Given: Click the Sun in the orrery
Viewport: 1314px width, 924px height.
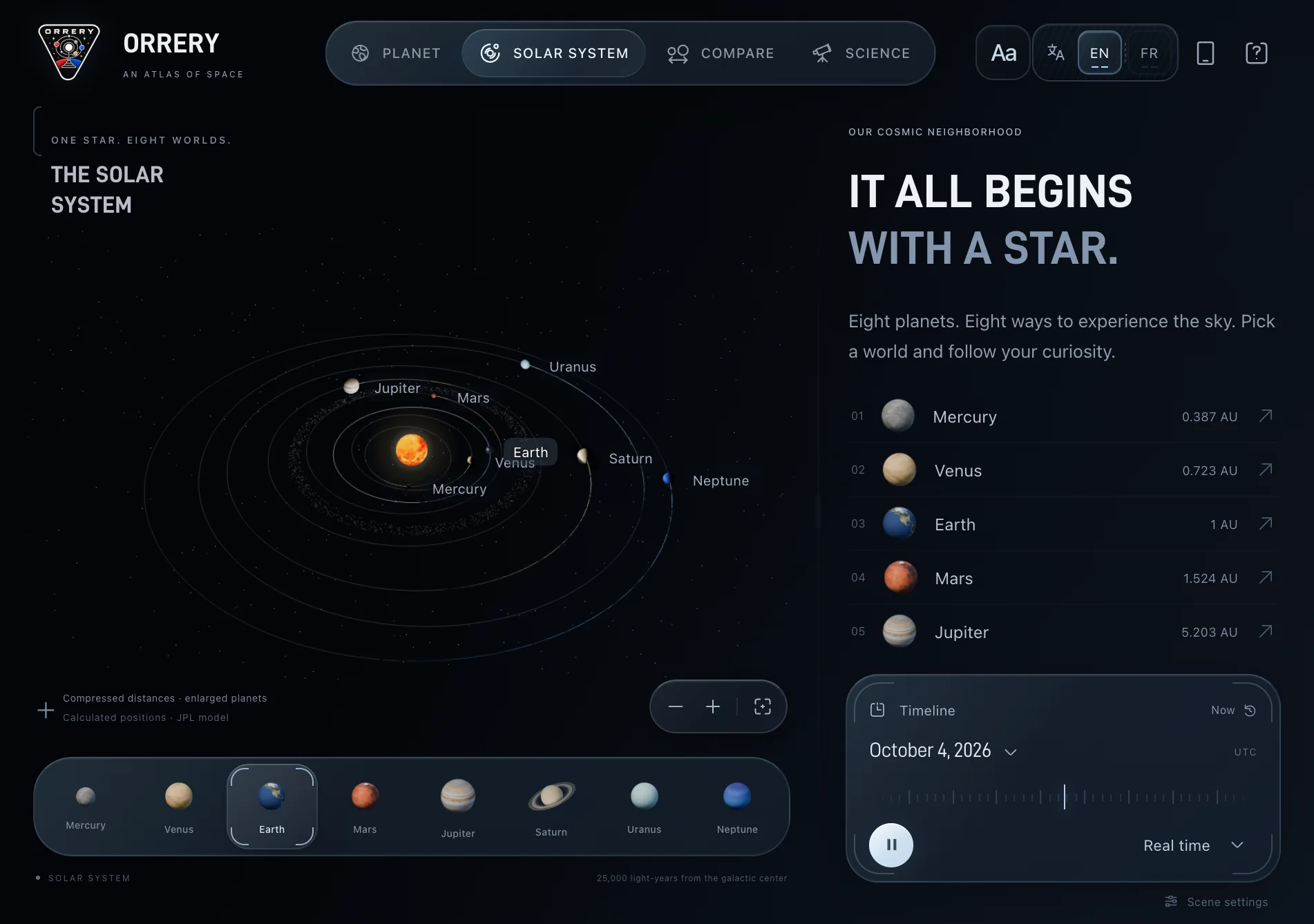Looking at the screenshot, I should tap(412, 450).
